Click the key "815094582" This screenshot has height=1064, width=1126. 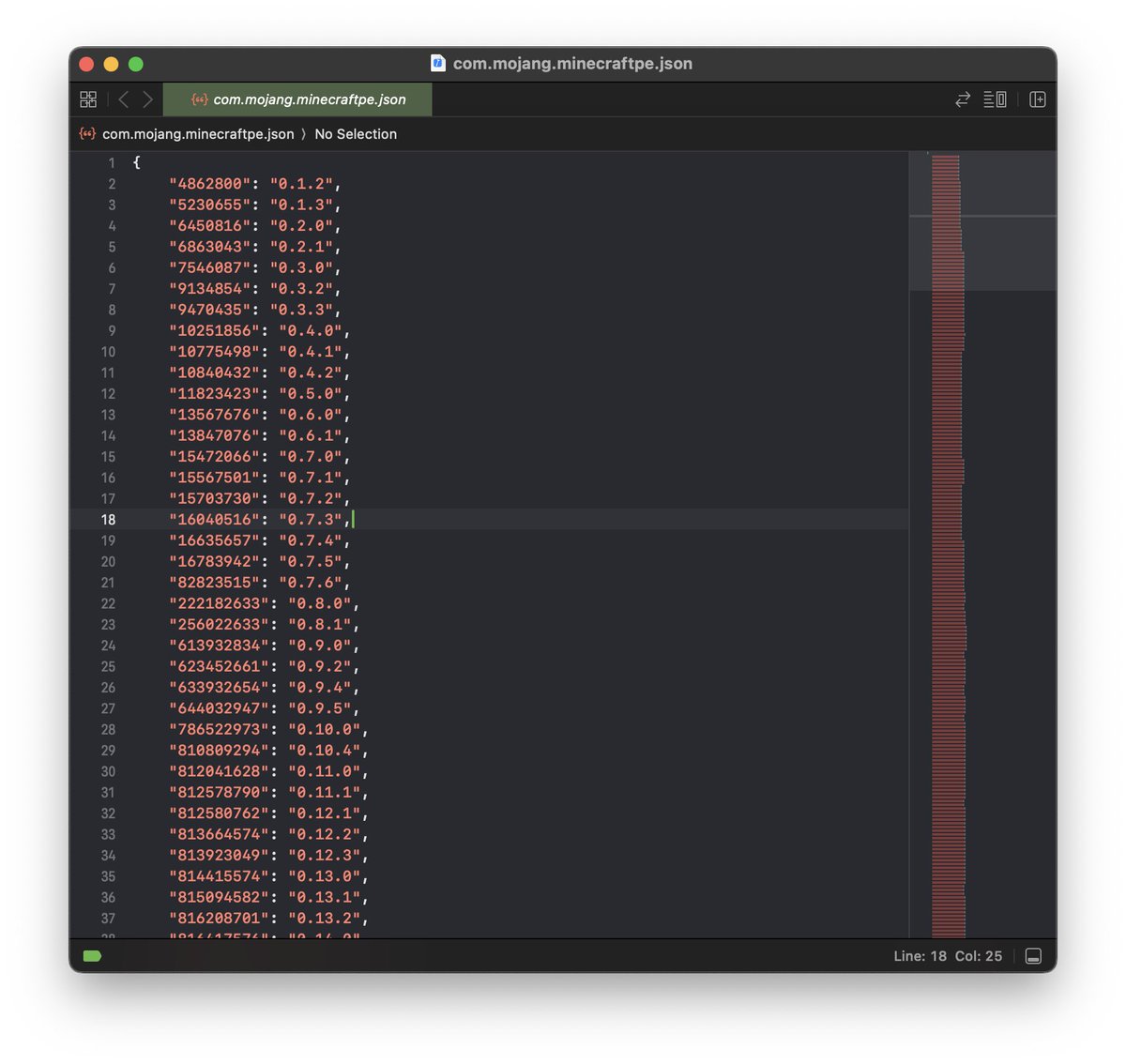220,898
